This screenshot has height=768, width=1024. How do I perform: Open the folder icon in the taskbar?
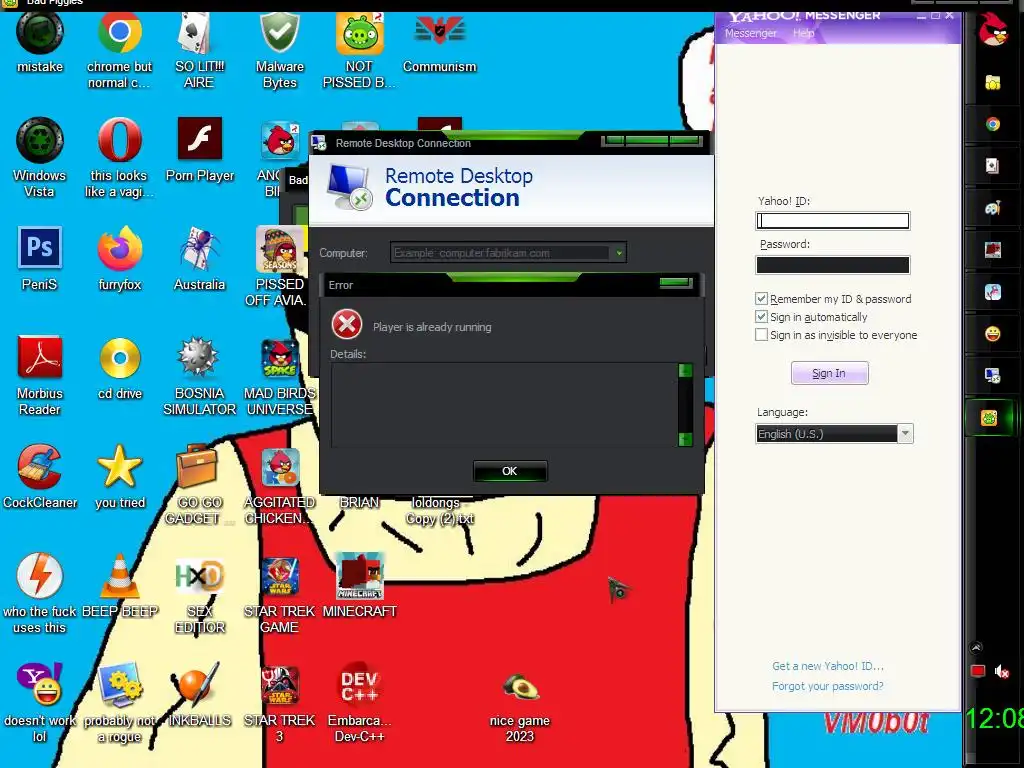[x=993, y=82]
